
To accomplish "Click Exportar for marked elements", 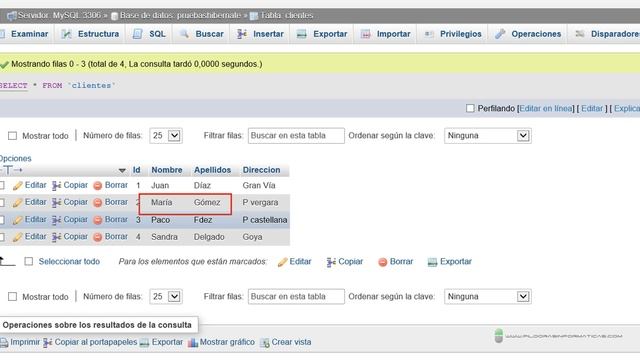I will 456,261.
